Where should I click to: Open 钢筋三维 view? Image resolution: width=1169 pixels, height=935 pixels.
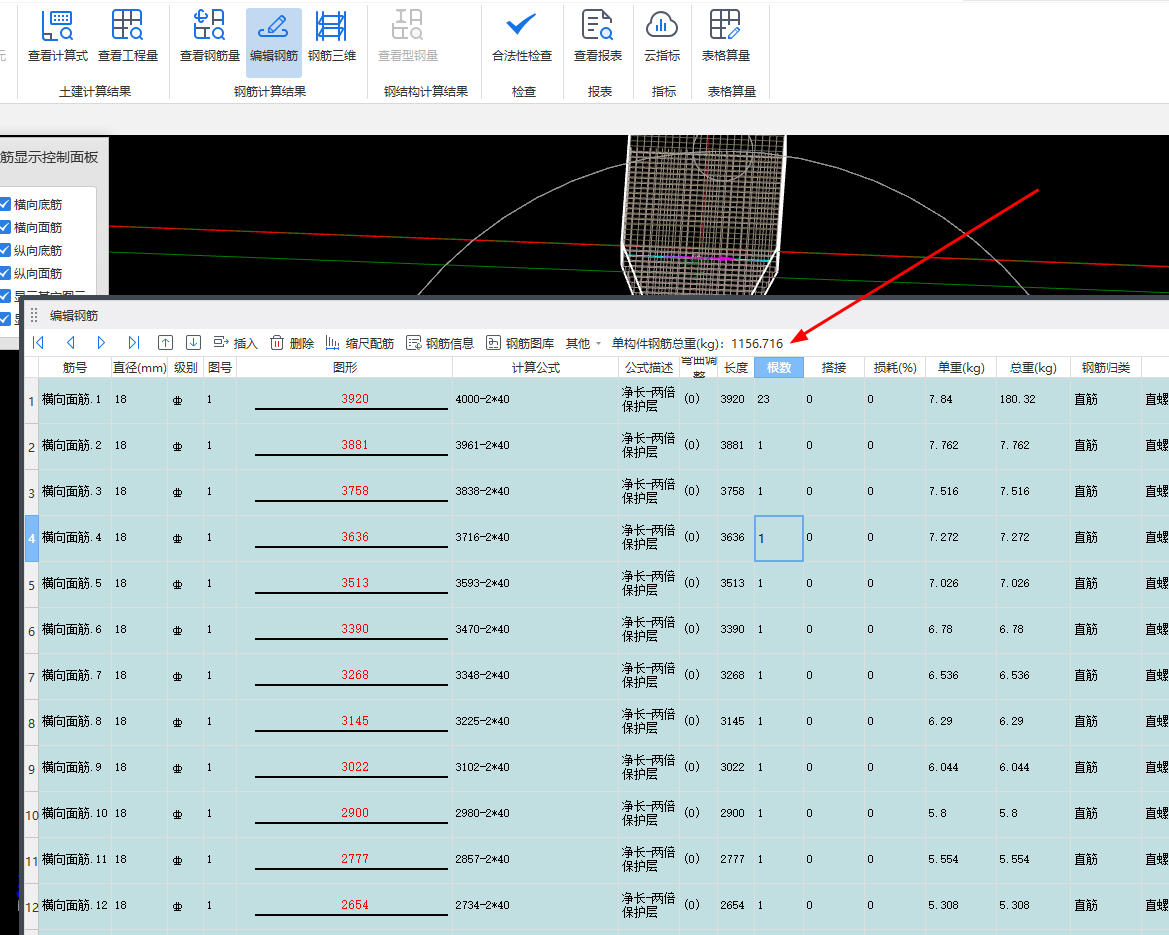pos(332,36)
